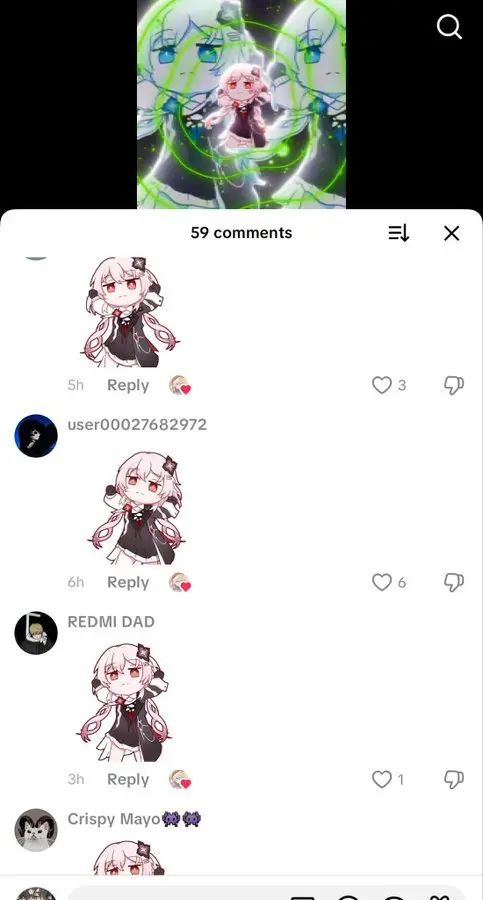Open Crispy Mayo's profile avatar
Image resolution: width=483 pixels, height=900 pixels.
tap(36, 830)
